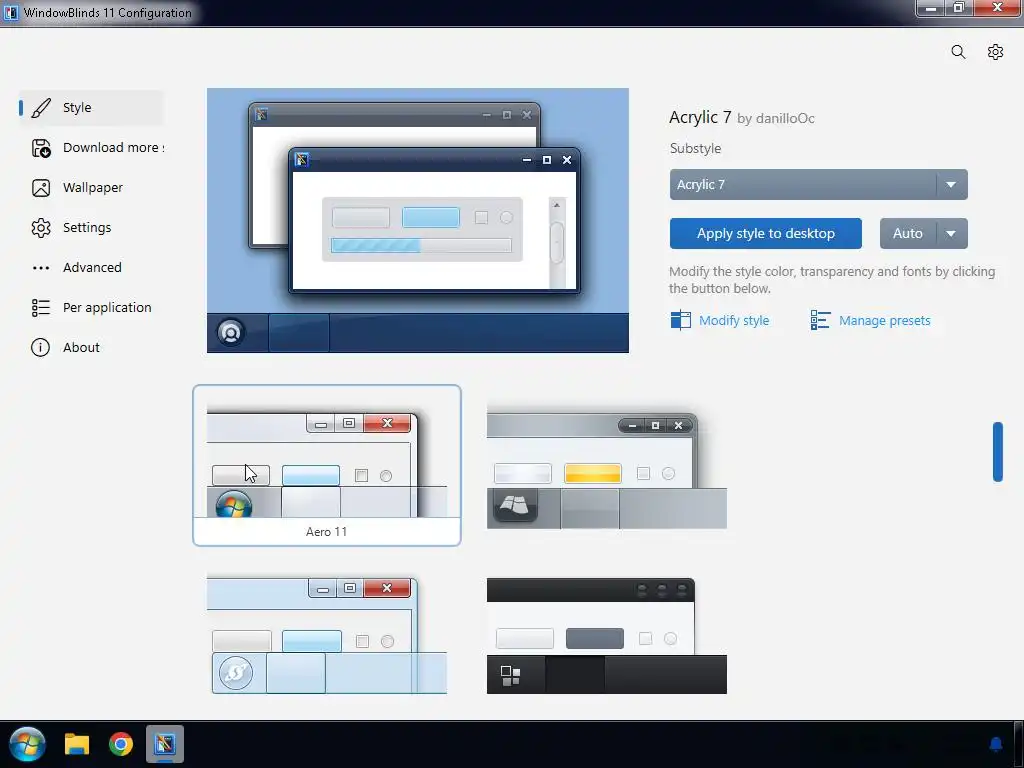Click the About info icon
This screenshot has height=768, width=1024.
pyautogui.click(x=40, y=347)
